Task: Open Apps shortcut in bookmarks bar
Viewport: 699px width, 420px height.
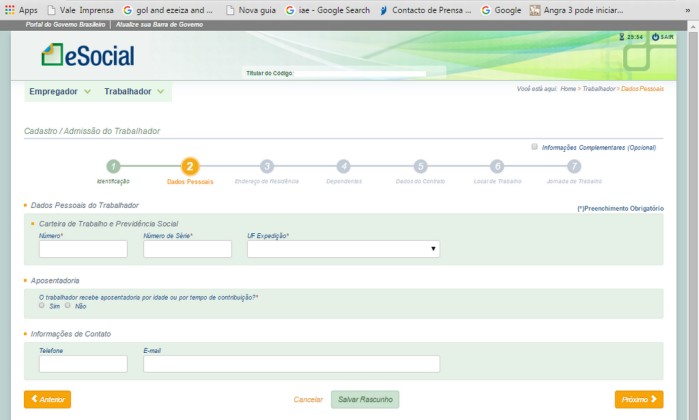Action: pos(21,10)
